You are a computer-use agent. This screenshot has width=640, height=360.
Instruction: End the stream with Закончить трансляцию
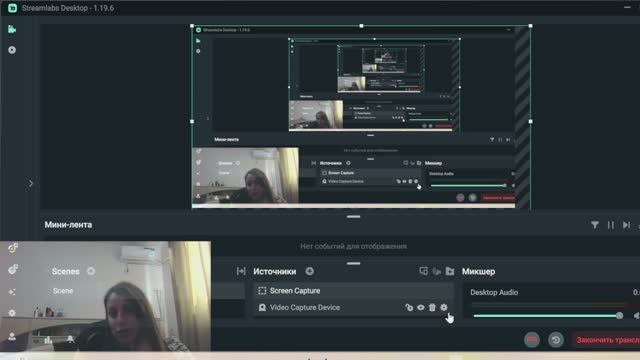click(x=607, y=340)
